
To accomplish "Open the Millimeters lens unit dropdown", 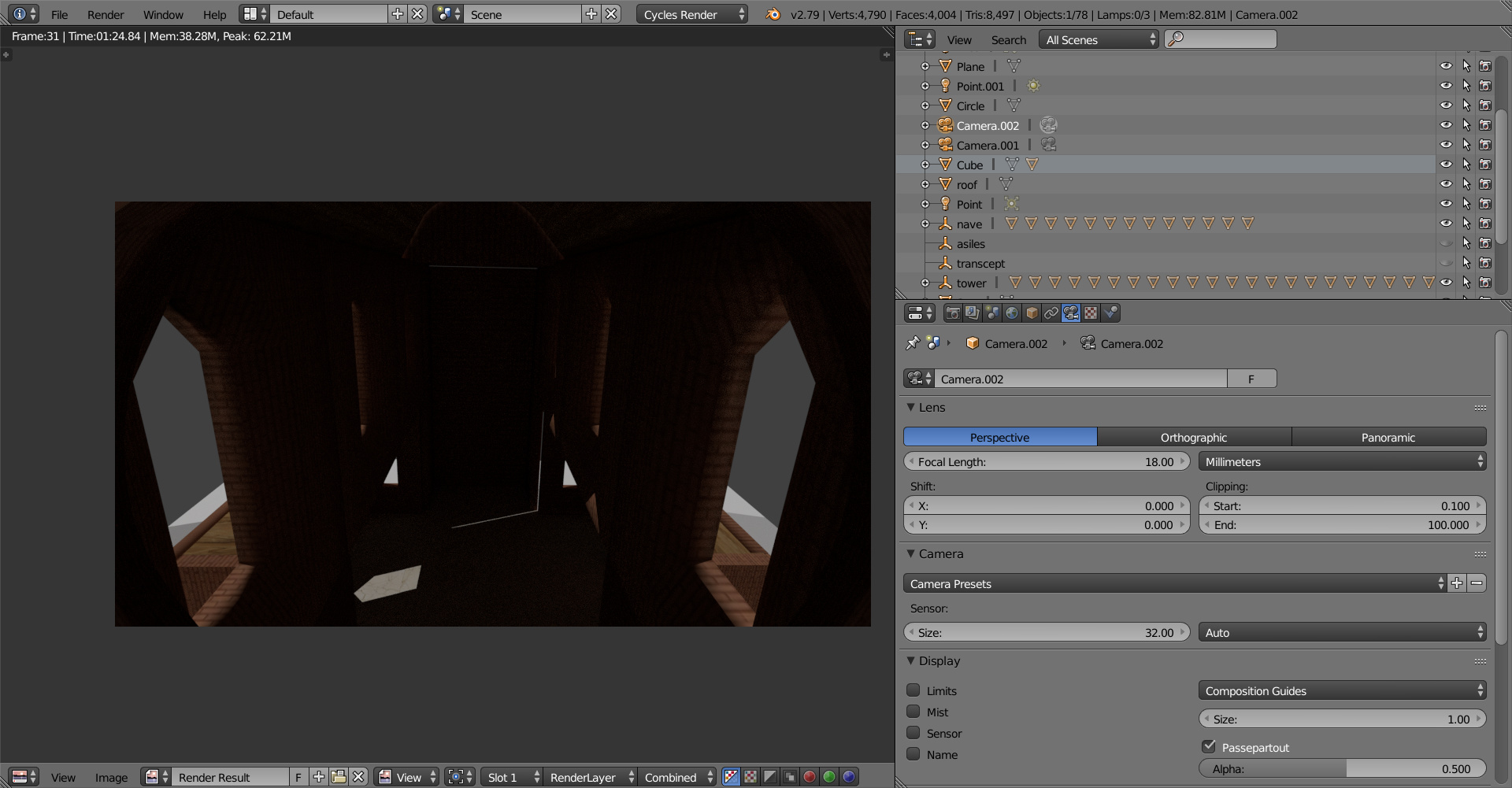I will coord(1343,461).
